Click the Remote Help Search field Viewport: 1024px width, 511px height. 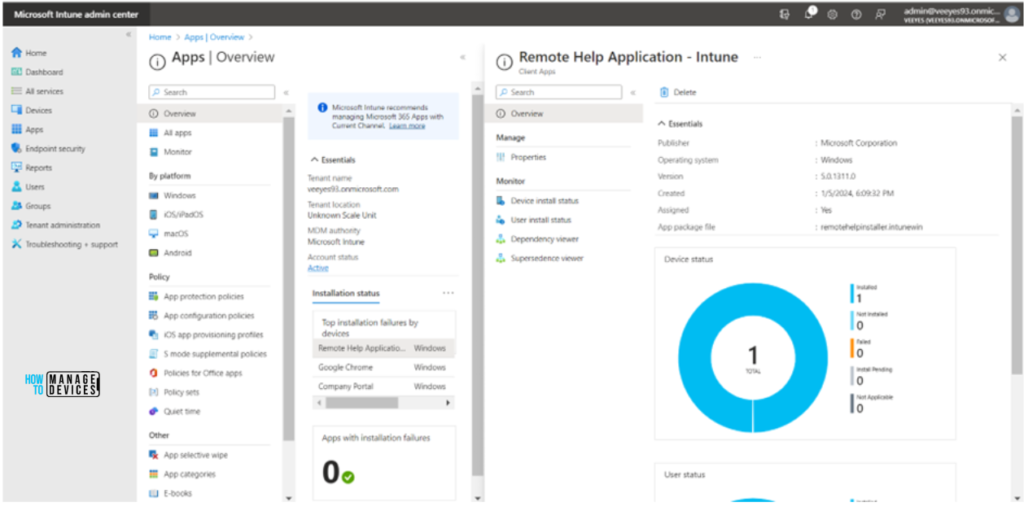(x=558, y=92)
